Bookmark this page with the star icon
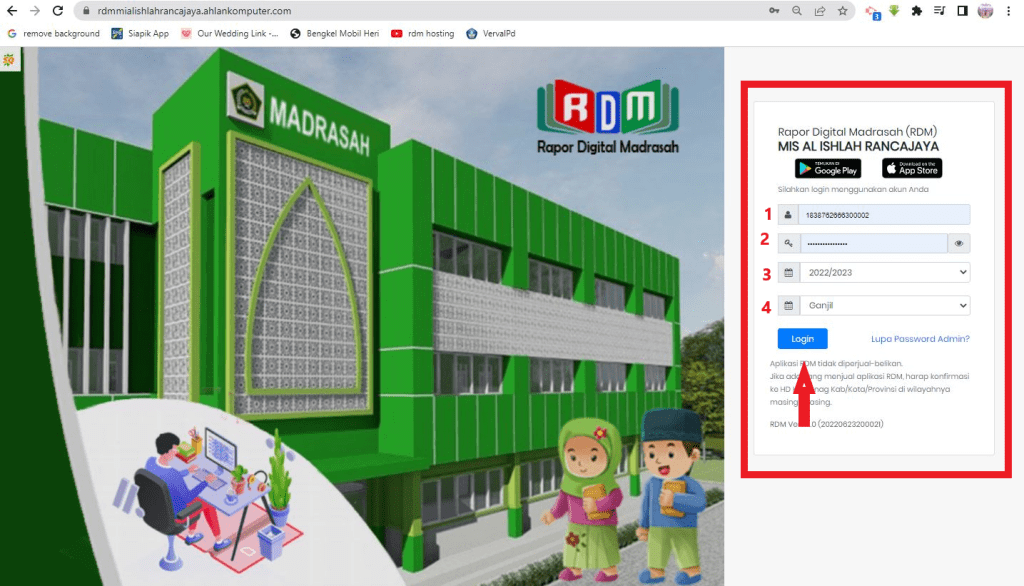 pos(842,11)
